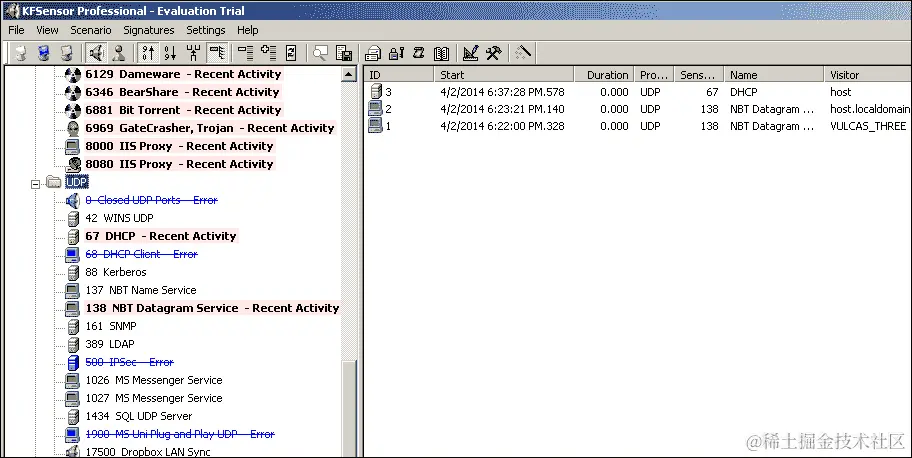Sort events by the Duration column header
Image resolution: width=912 pixels, height=458 pixels.
tap(604, 74)
